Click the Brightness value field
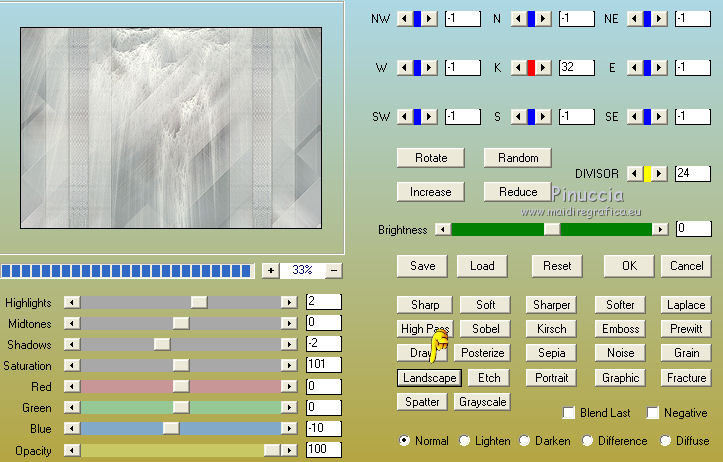Image resolution: width=723 pixels, height=462 pixels. 693,229
